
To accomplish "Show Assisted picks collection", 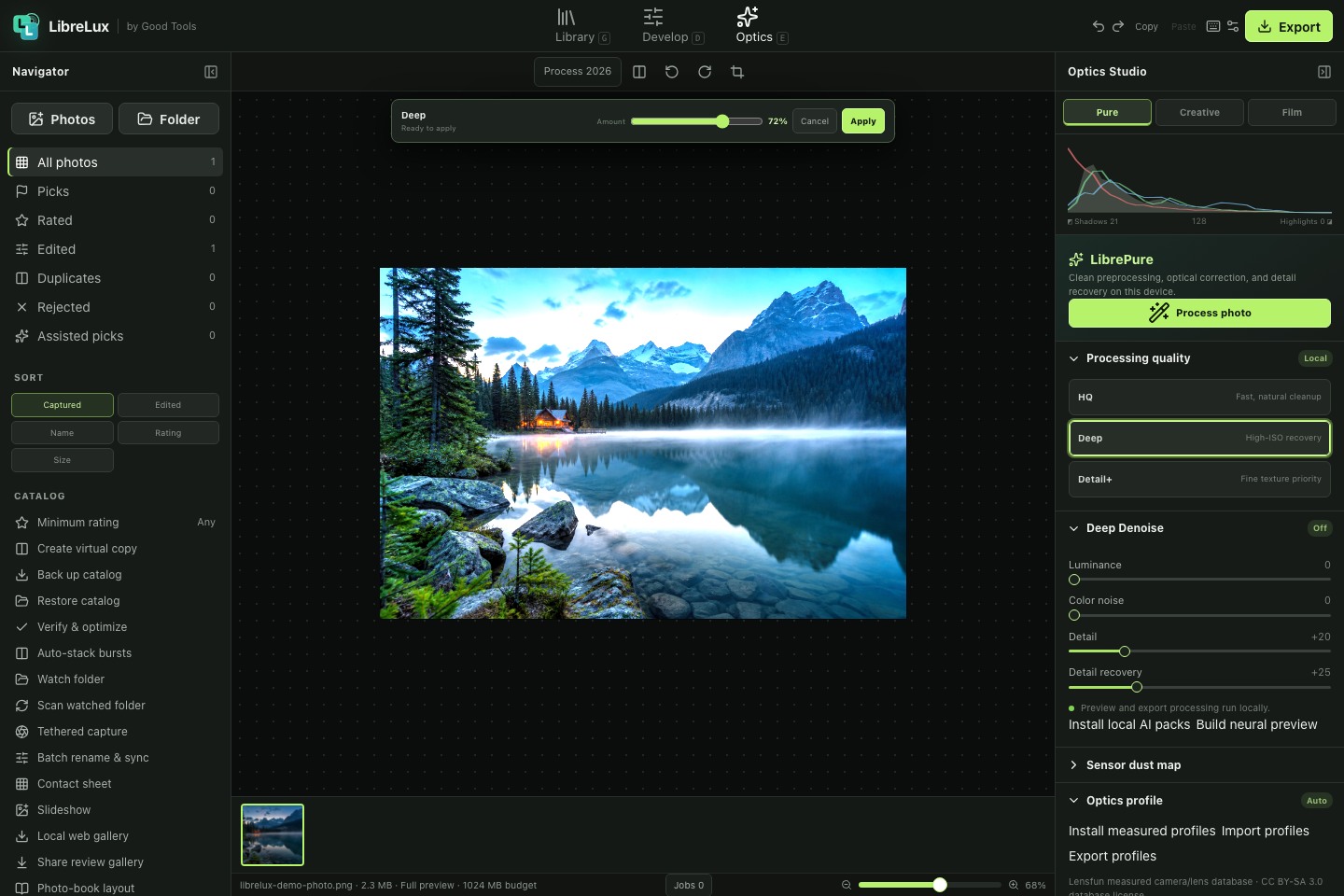I will (115, 336).
